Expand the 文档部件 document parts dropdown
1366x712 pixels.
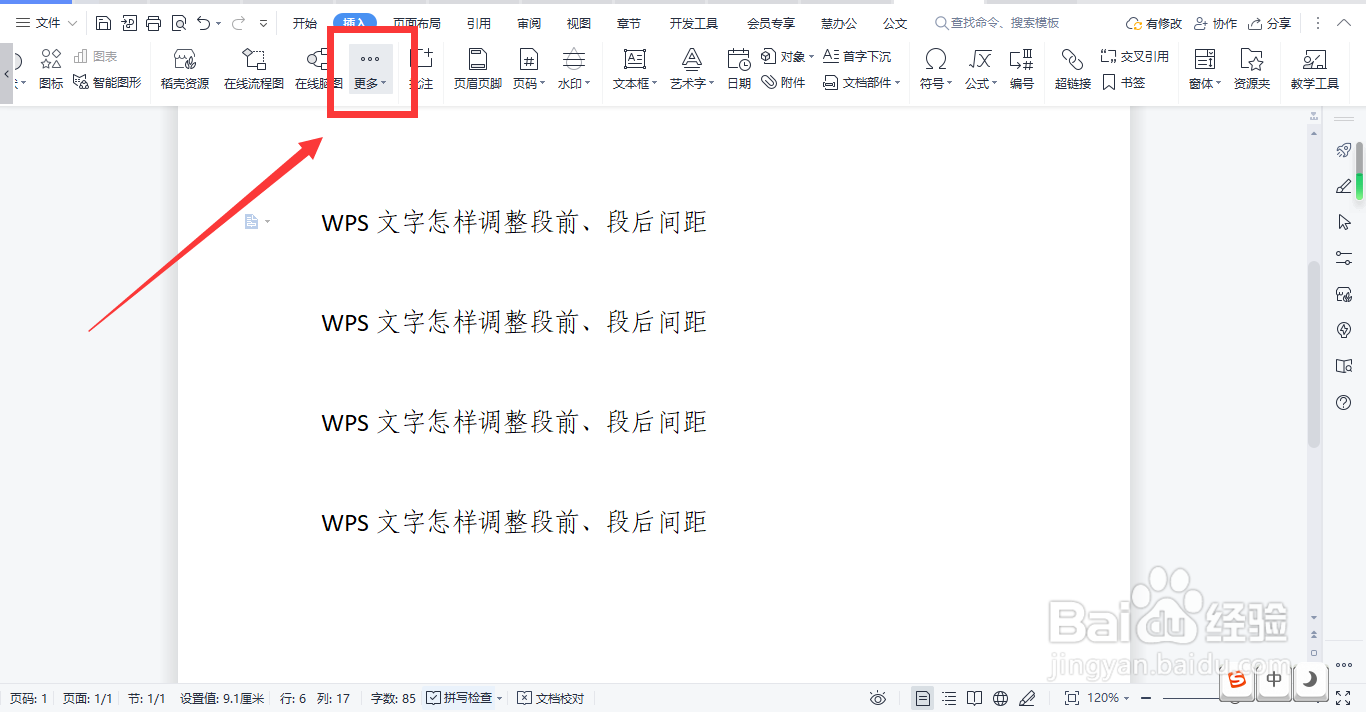(x=862, y=83)
